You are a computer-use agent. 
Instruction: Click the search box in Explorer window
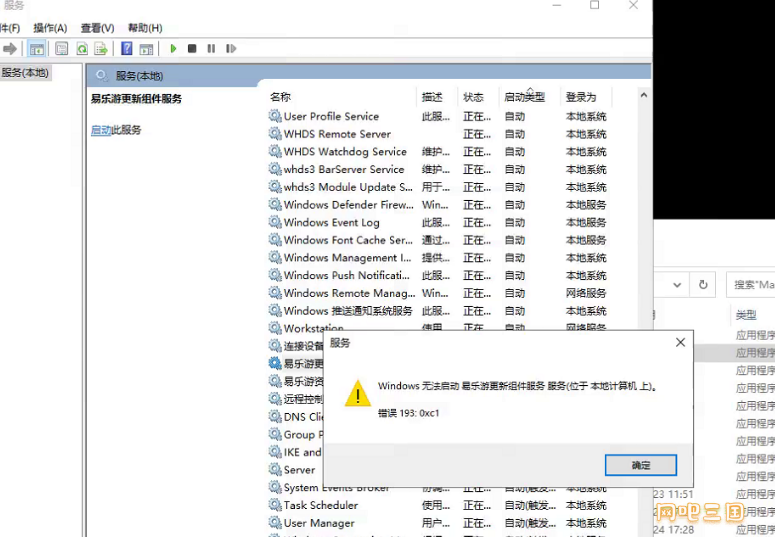click(751, 285)
